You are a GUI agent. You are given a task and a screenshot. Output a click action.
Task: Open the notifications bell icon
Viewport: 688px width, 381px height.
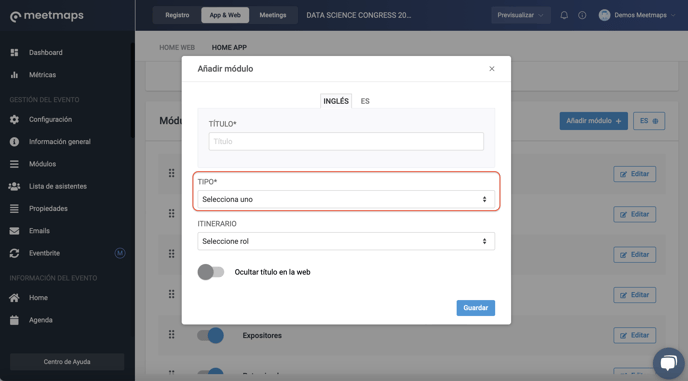(x=564, y=15)
